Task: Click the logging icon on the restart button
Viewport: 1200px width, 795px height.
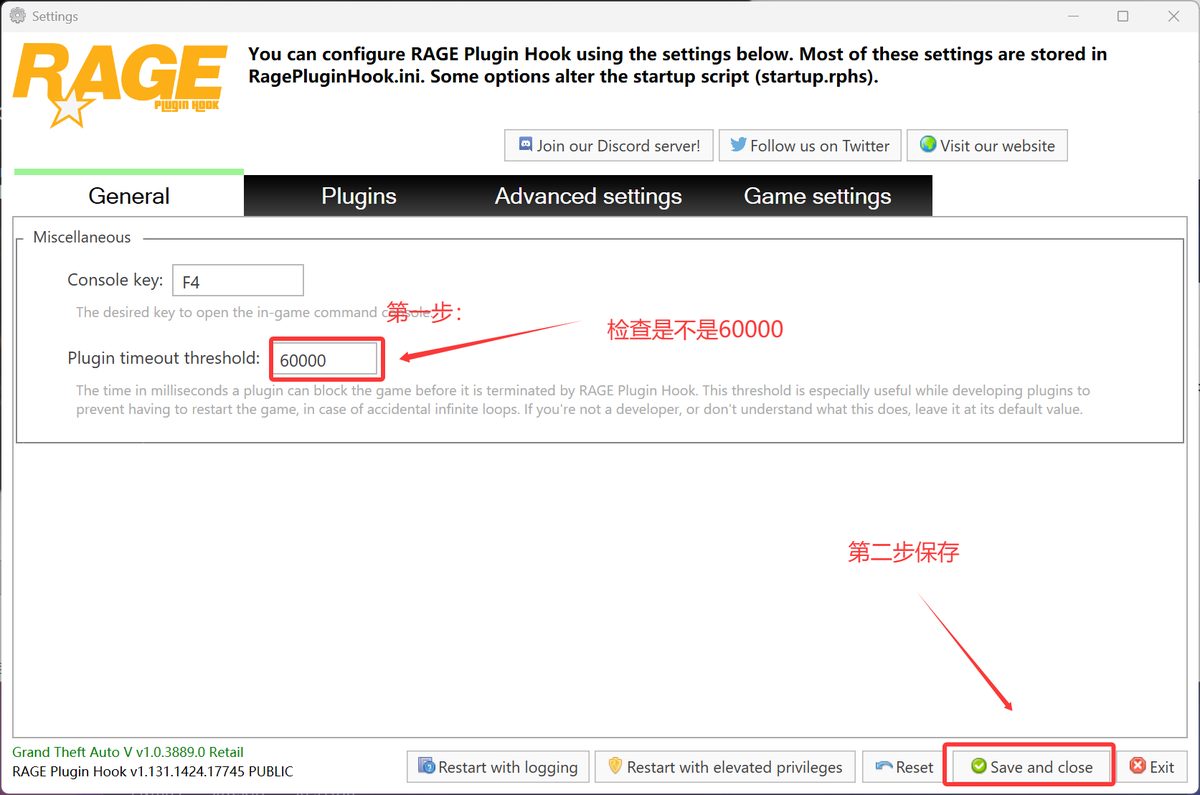Action: [x=426, y=767]
